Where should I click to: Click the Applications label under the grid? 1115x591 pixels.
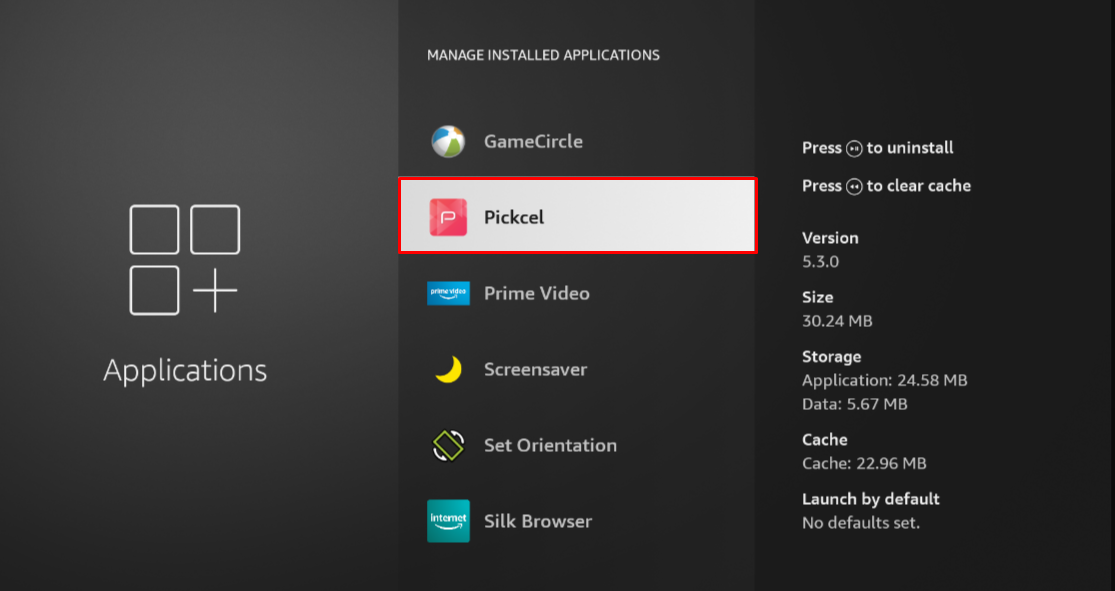point(185,371)
